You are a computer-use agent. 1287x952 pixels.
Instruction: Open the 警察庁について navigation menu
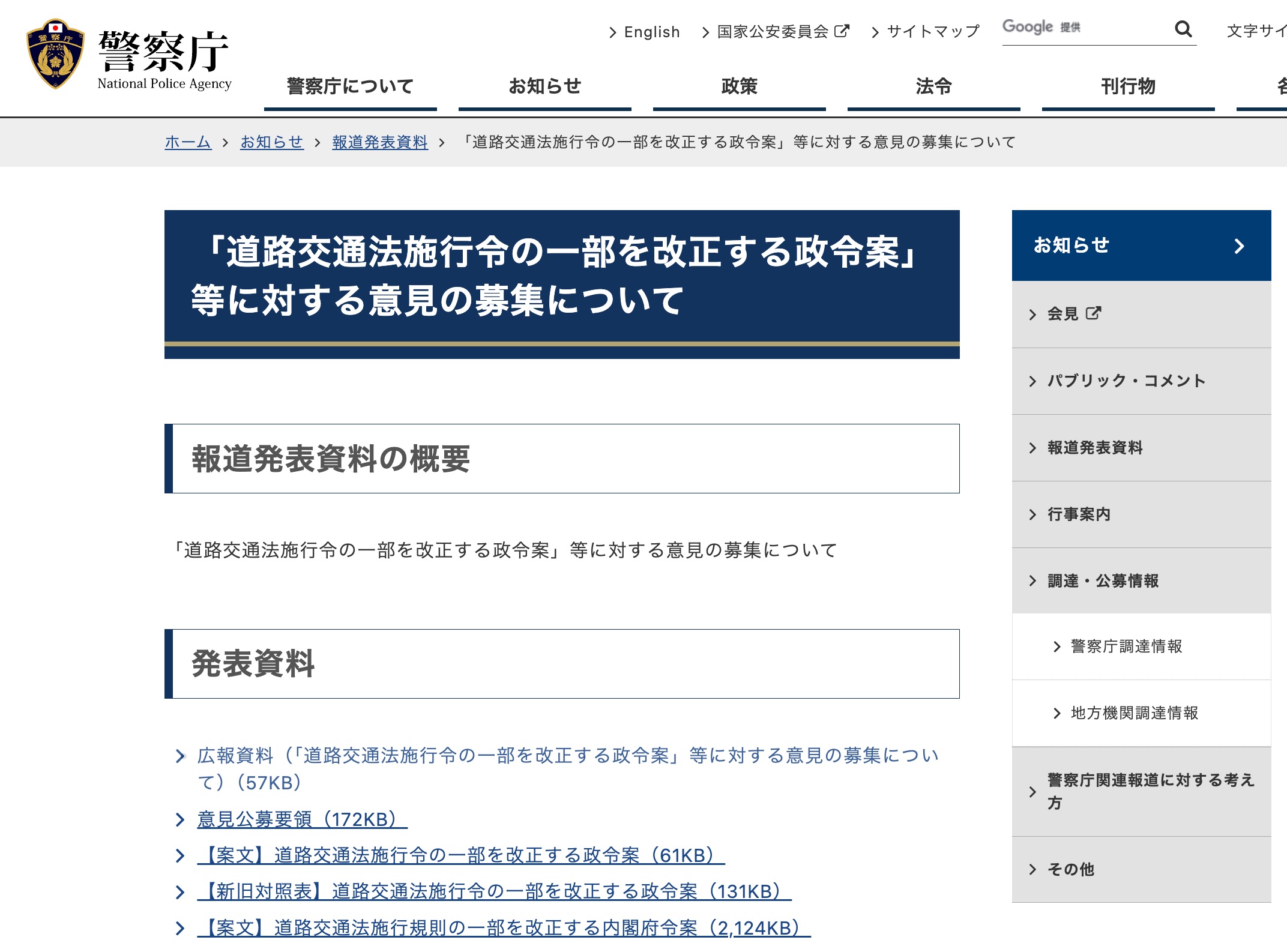click(x=350, y=86)
